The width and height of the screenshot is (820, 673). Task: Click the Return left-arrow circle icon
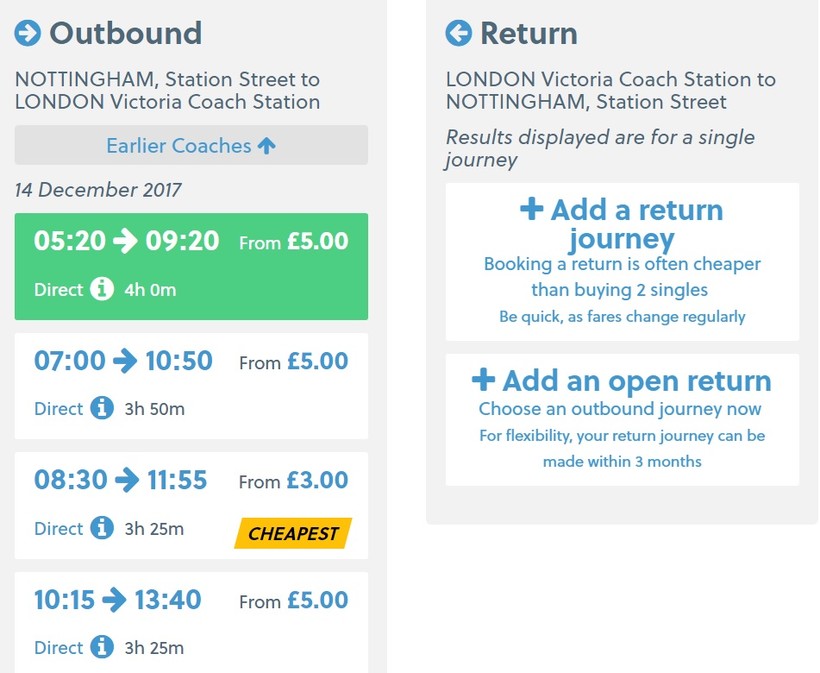tap(458, 34)
